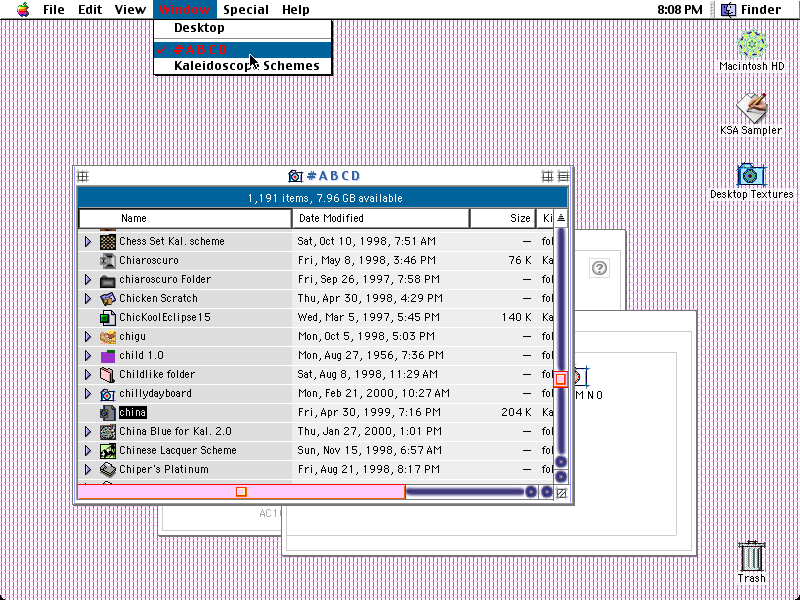
Task: Click the chiaroscuro Folder icon
Action: (108, 280)
